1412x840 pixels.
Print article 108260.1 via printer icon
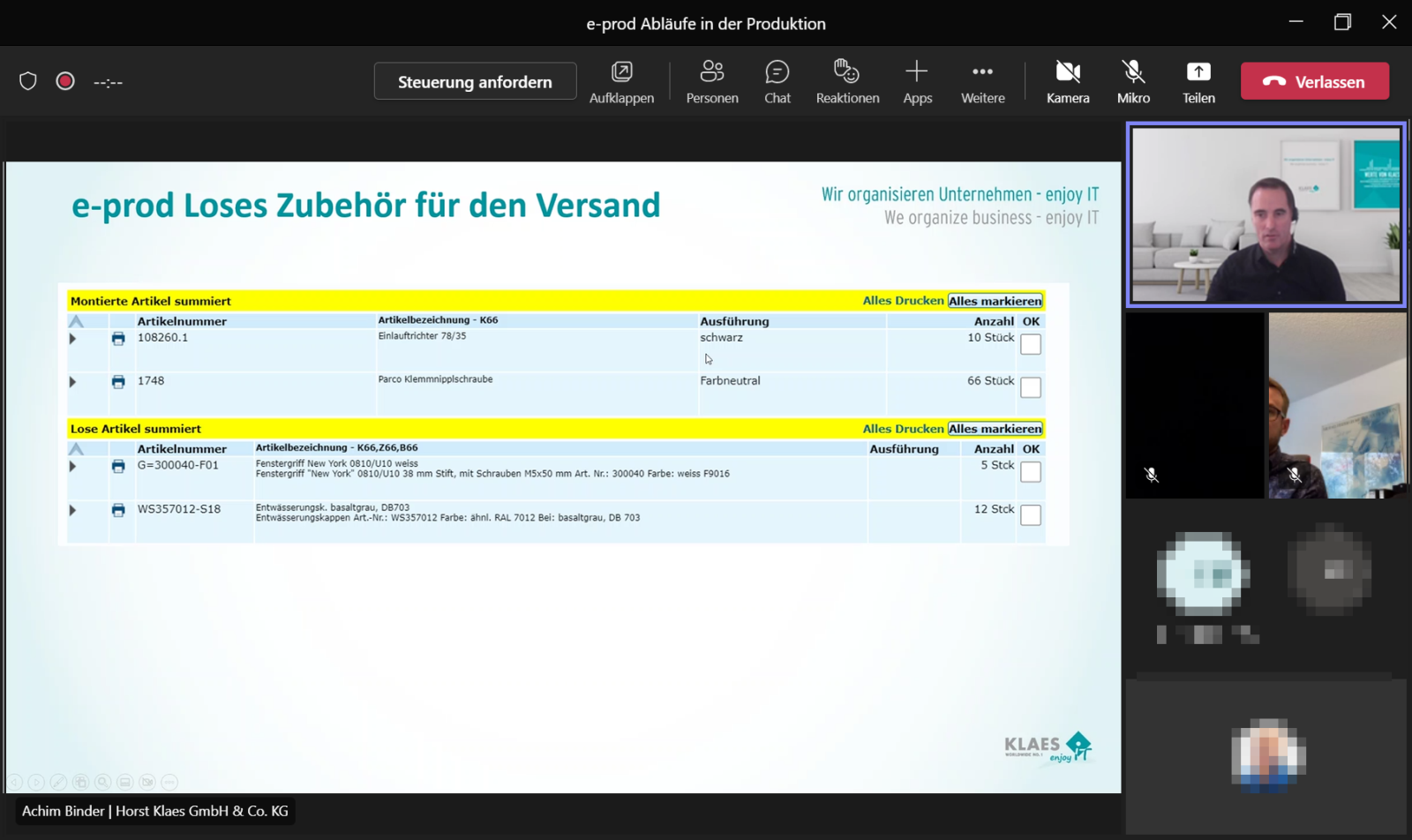pyautogui.click(x=118, y=338)
